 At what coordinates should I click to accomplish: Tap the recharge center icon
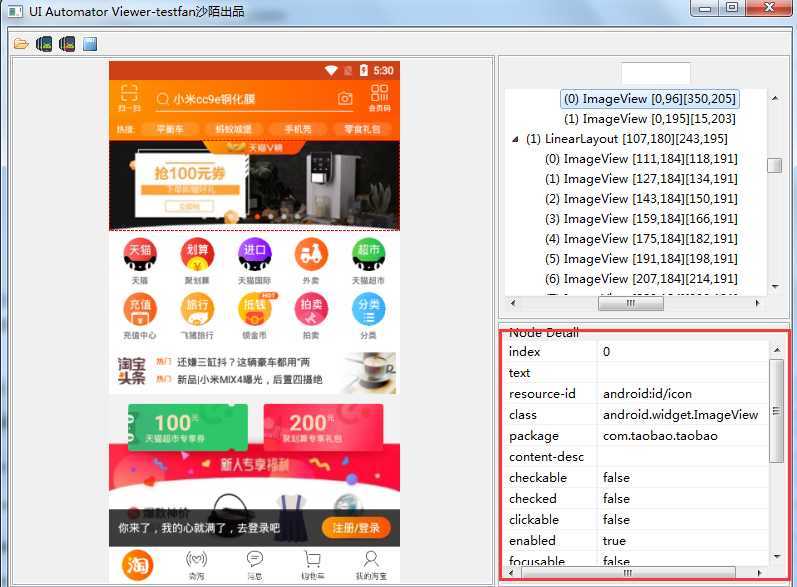(x=140, y=309)
